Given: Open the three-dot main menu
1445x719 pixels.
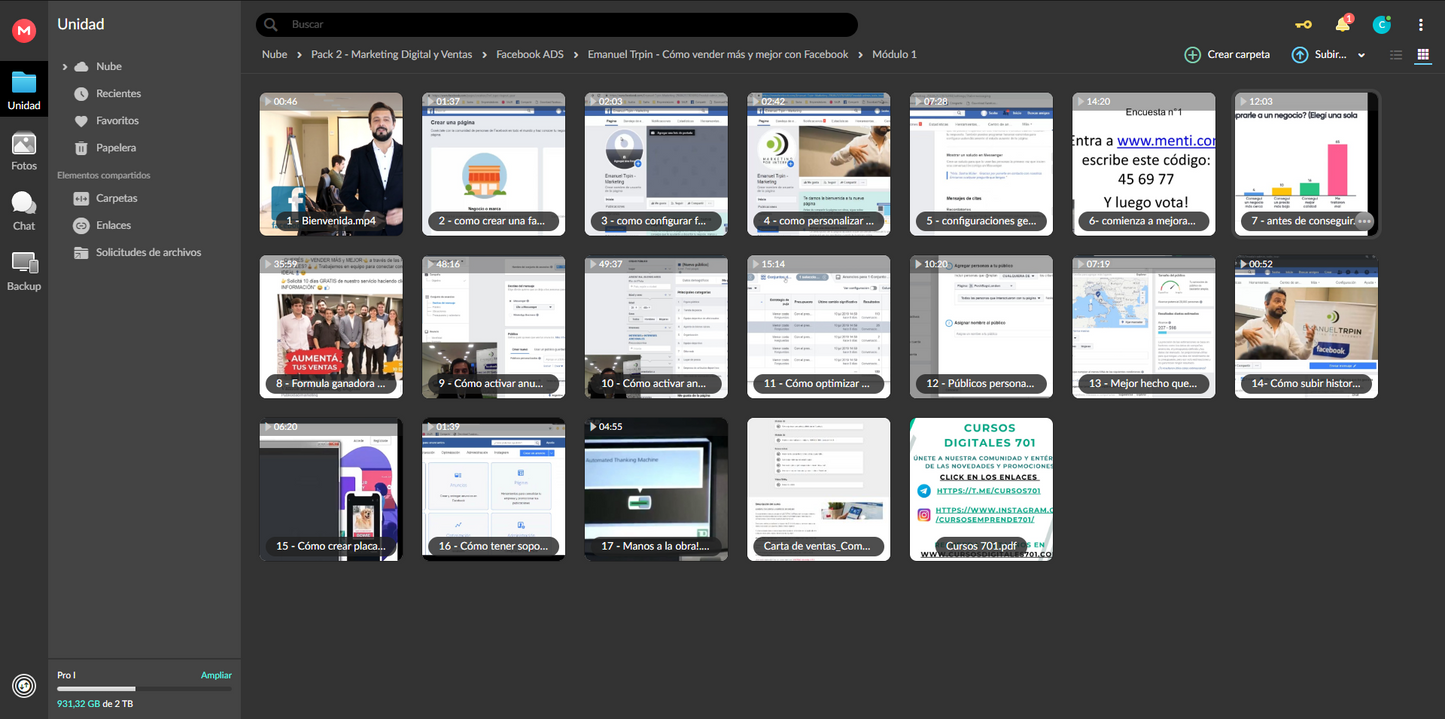Looking at the screenshot, I should click(1421, 25).
